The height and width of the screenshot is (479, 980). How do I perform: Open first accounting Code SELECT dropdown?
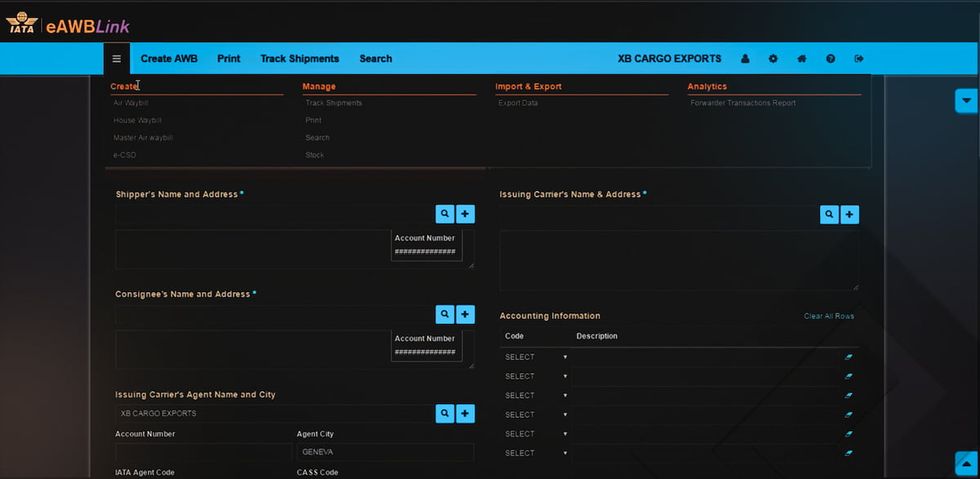536,357
